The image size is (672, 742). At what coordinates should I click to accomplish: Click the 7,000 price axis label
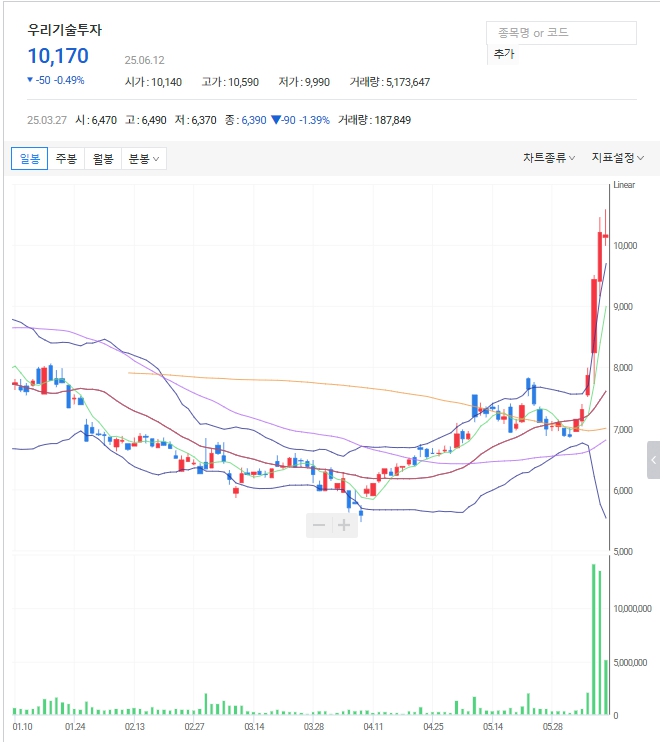623,430
